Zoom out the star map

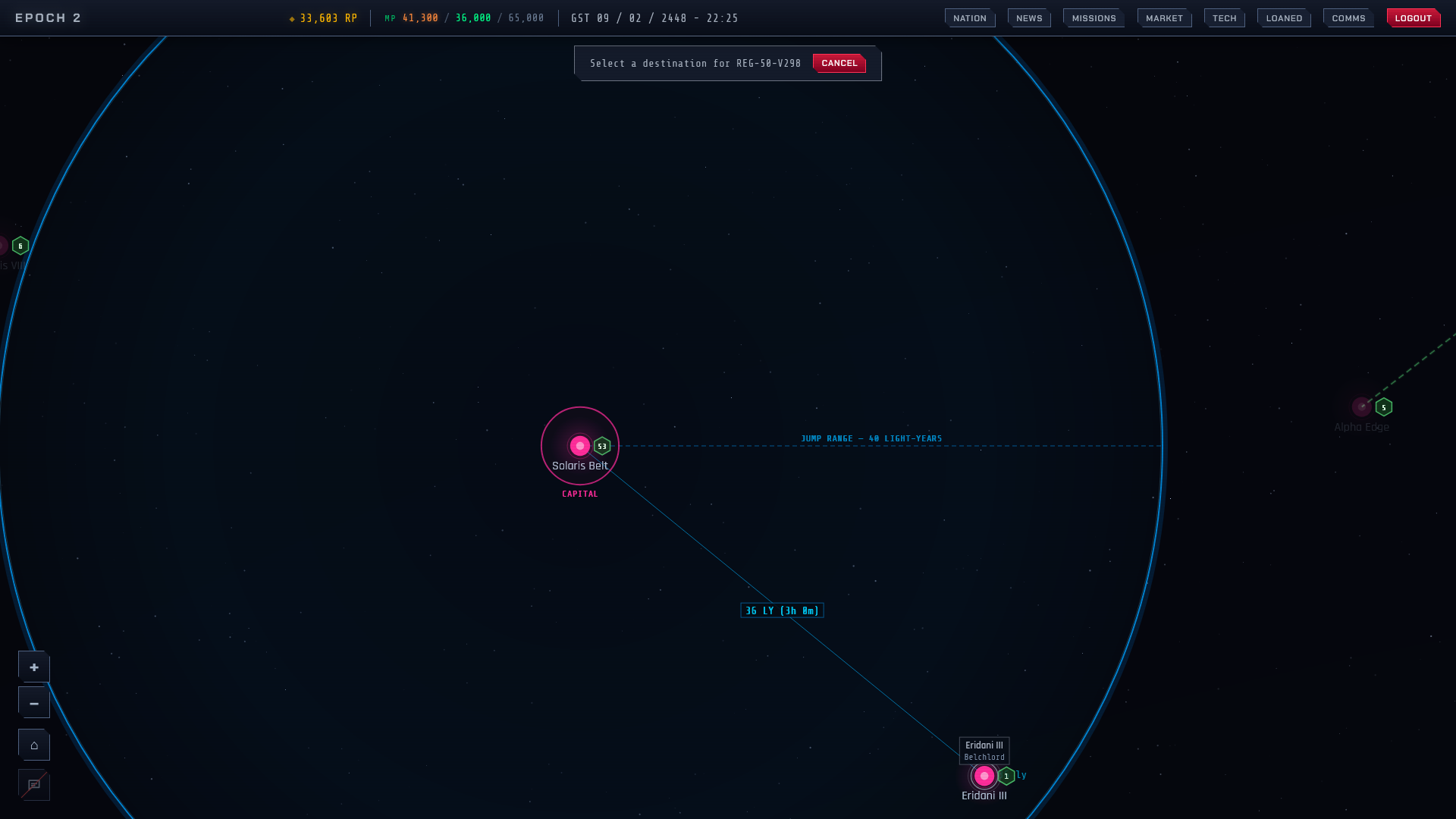click(34, 703)
